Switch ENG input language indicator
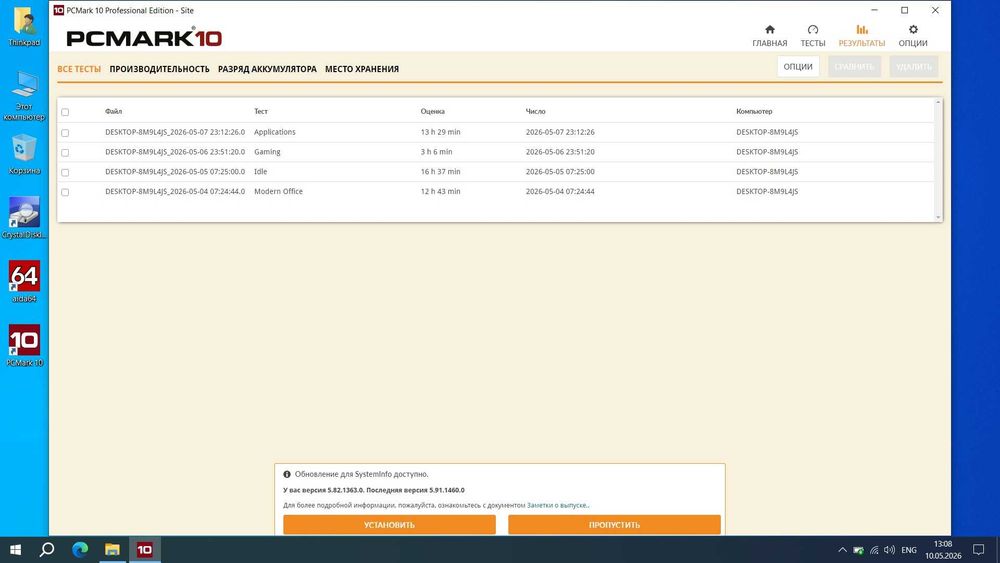 click(x=909, y=550)
